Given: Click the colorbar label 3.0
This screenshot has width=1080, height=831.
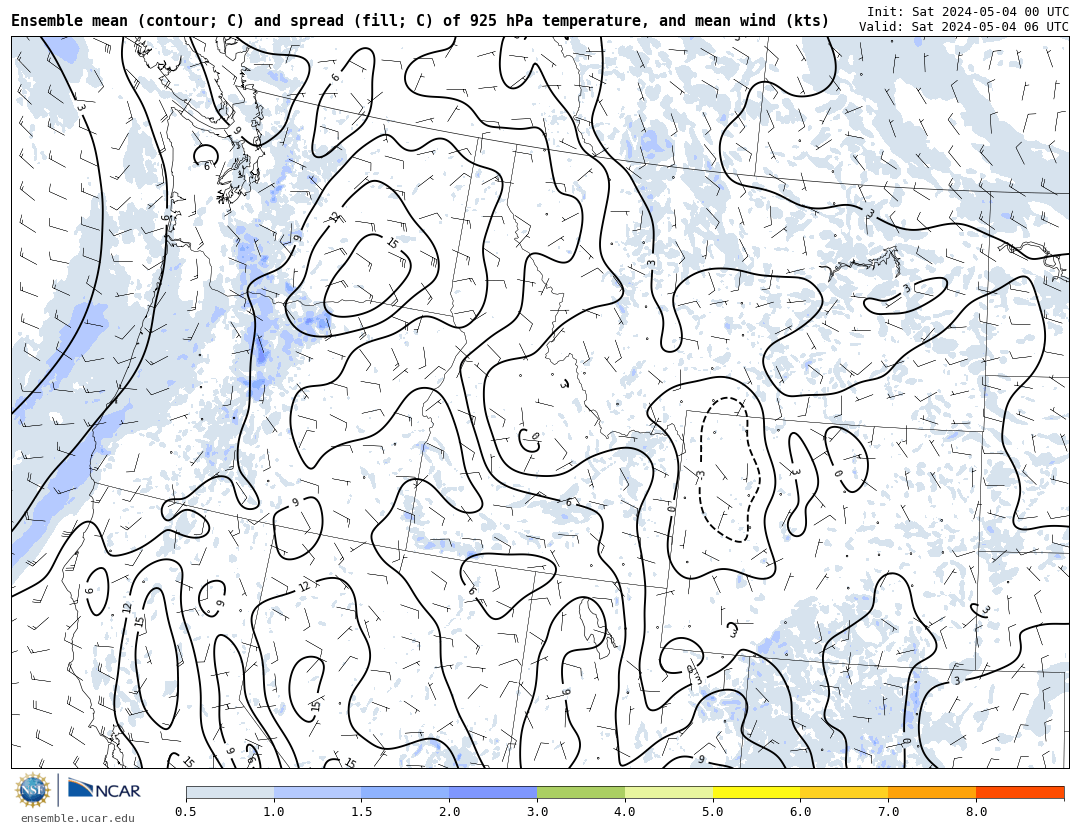Looking at the screenshot, I should (x=537, y=812).
